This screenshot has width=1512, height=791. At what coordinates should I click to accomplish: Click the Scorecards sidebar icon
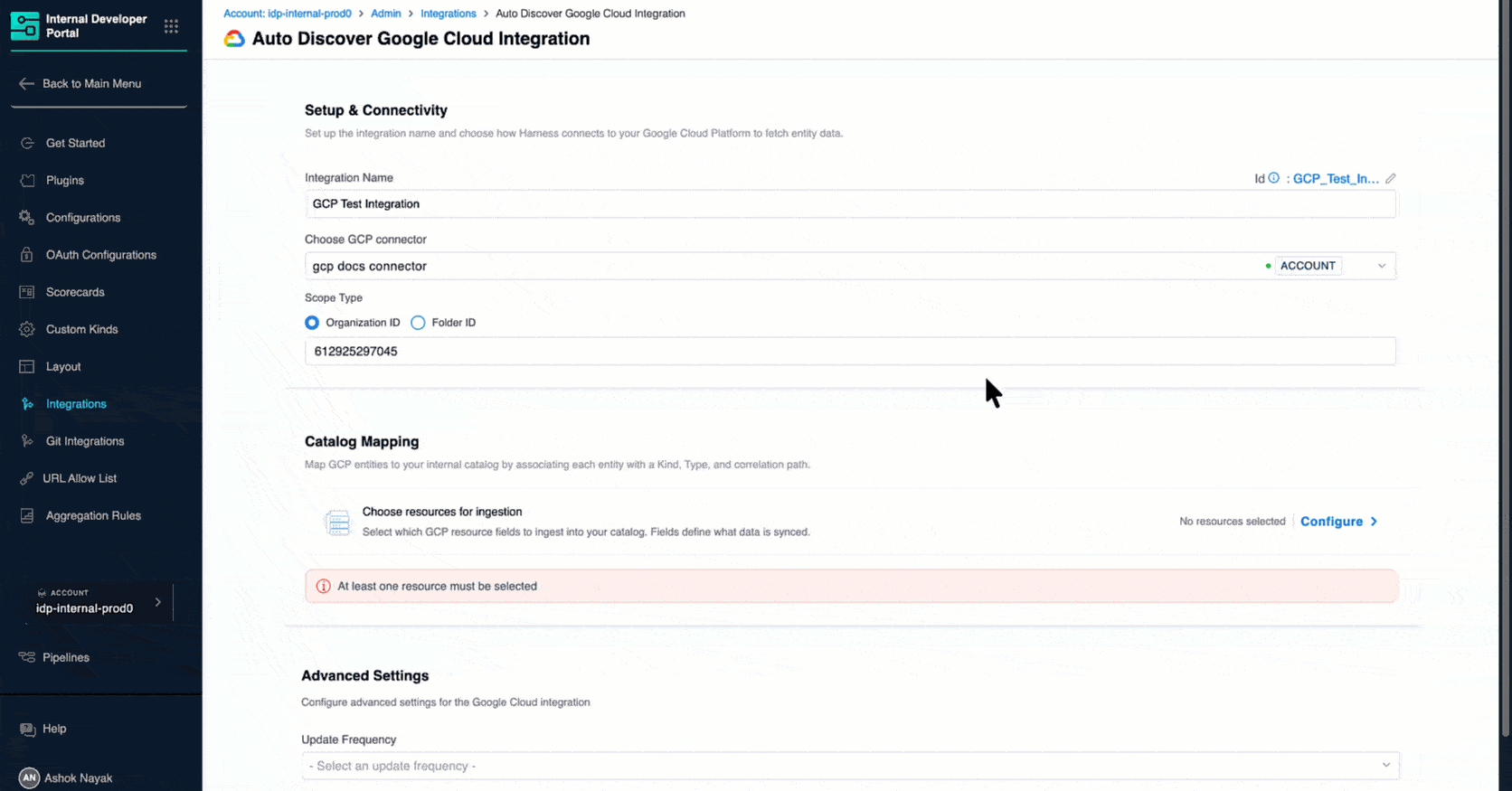[x=27, y=292]
